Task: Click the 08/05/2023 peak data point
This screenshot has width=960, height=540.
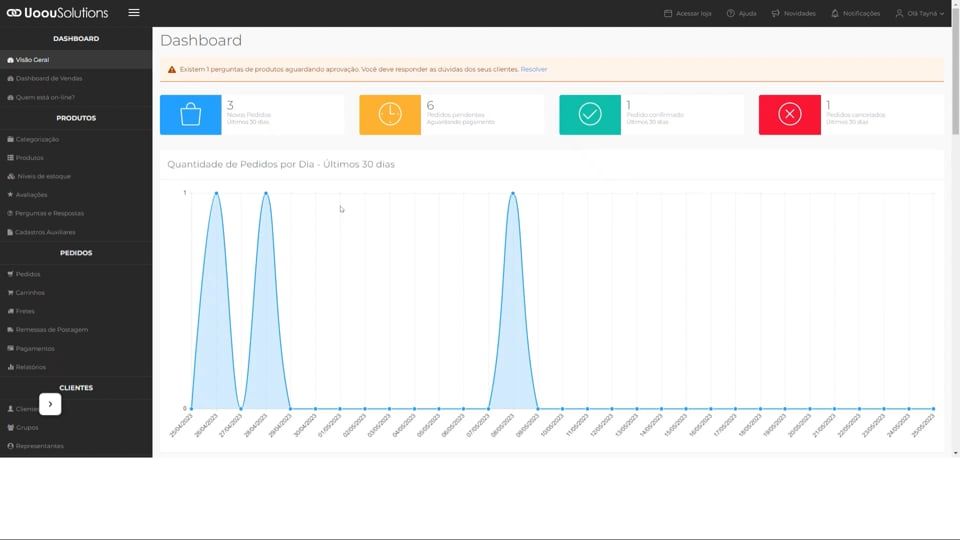Action: 513,193
